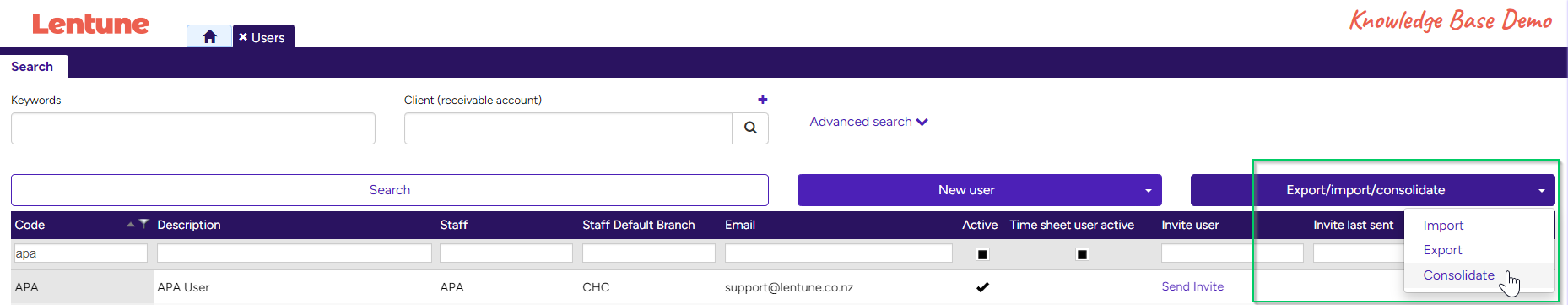Click into the Keywords input field

tap(193, 128)
